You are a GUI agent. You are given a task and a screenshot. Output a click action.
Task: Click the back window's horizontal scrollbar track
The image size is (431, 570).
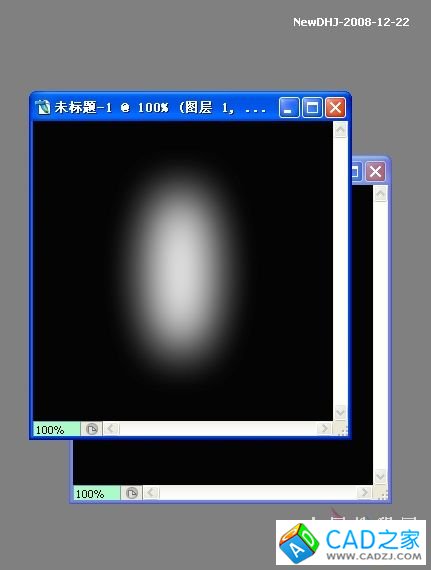(257, 493)
